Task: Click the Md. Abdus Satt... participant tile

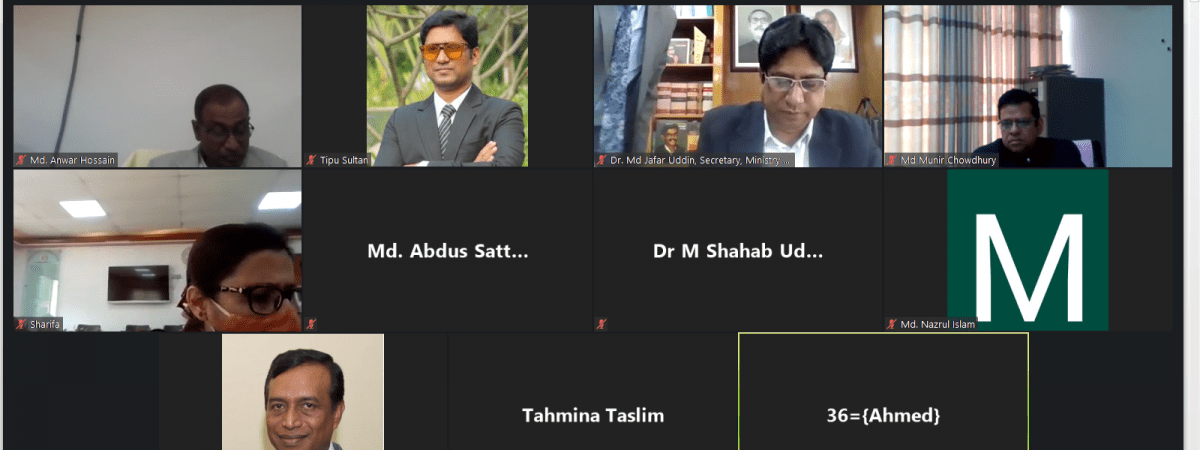Action: click(447, 250)
